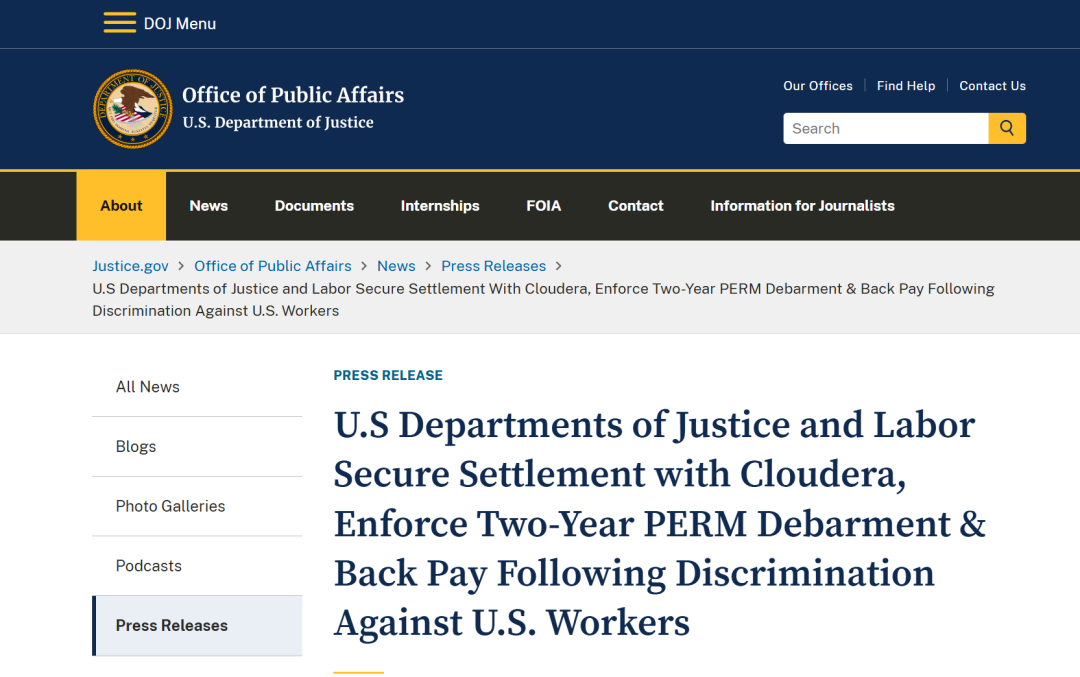Open All News in the sidebar
1080x677 pixels.
point(197,387)
